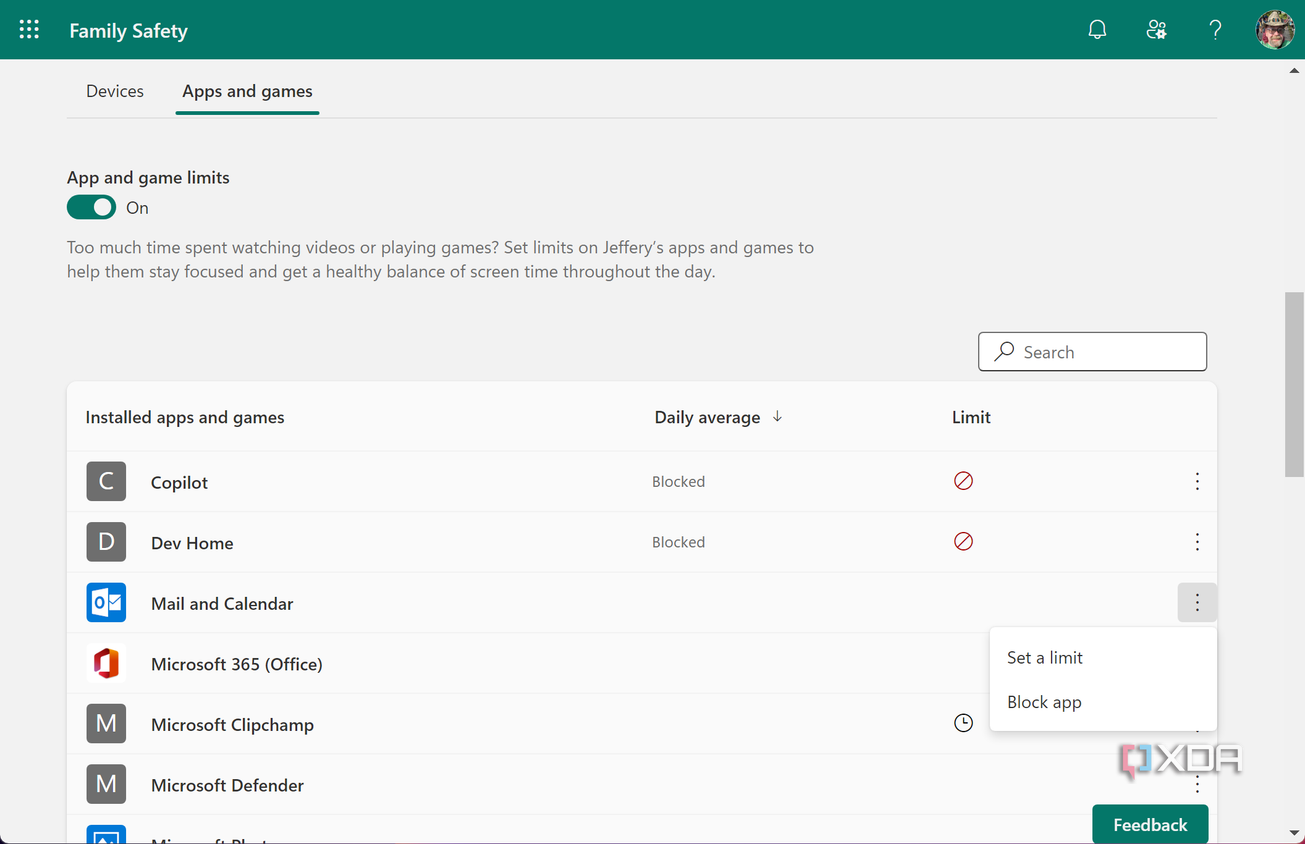
Task: Select the Microsoft Clipchamp name
Action: click(232, 725)
